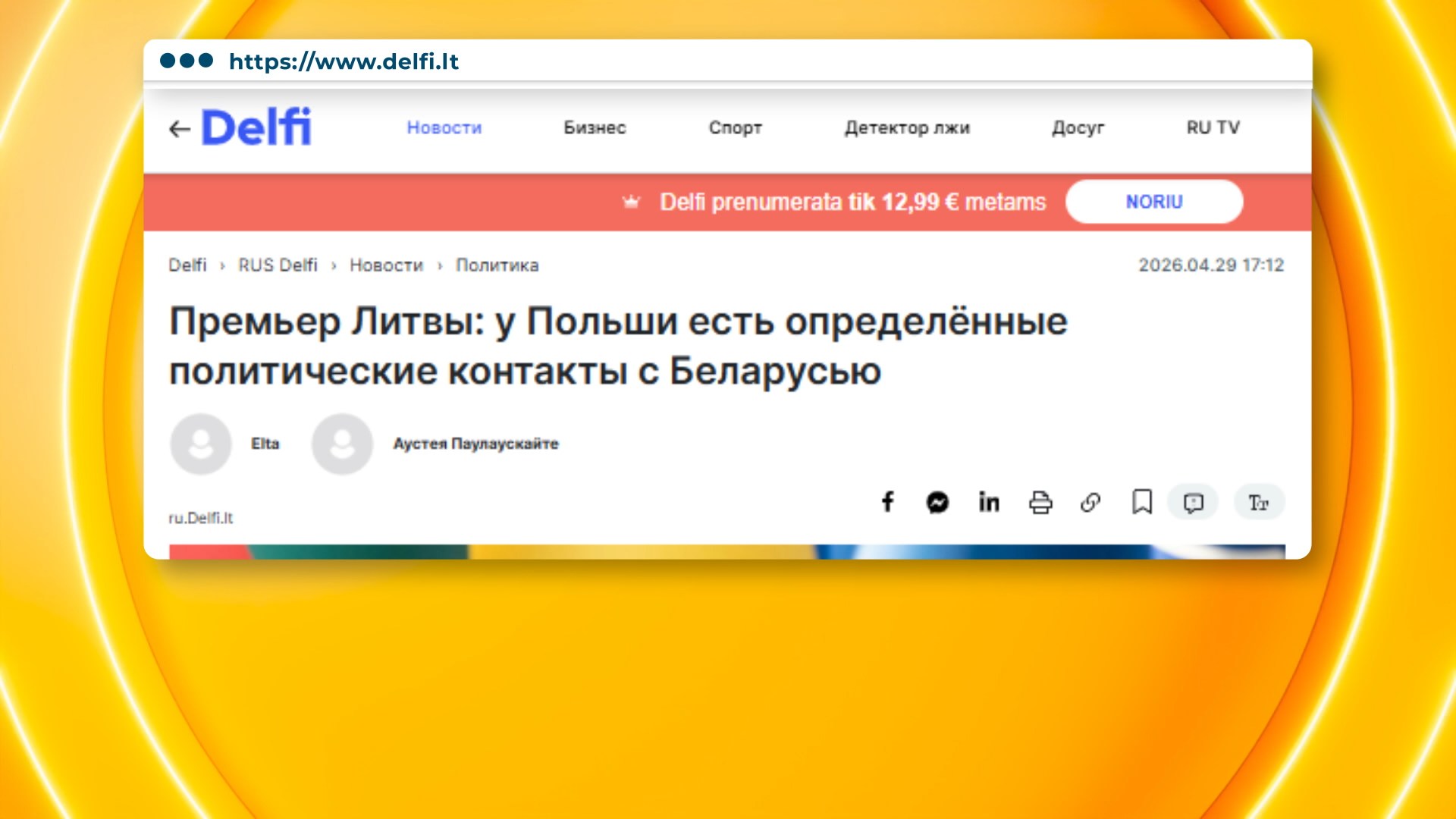Open Детектор лжи section
Screen dimensions: 1456x819
click(x=908, y=128)
